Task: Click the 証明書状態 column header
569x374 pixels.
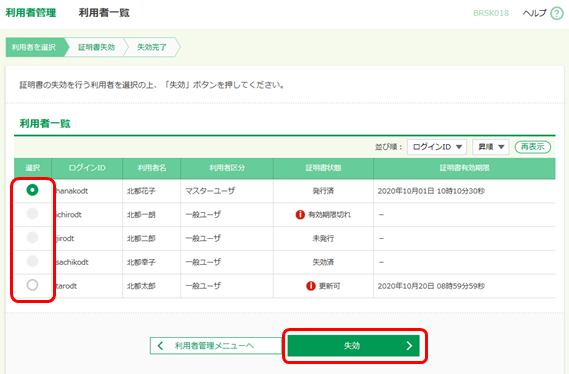Action: pos(323,168)
